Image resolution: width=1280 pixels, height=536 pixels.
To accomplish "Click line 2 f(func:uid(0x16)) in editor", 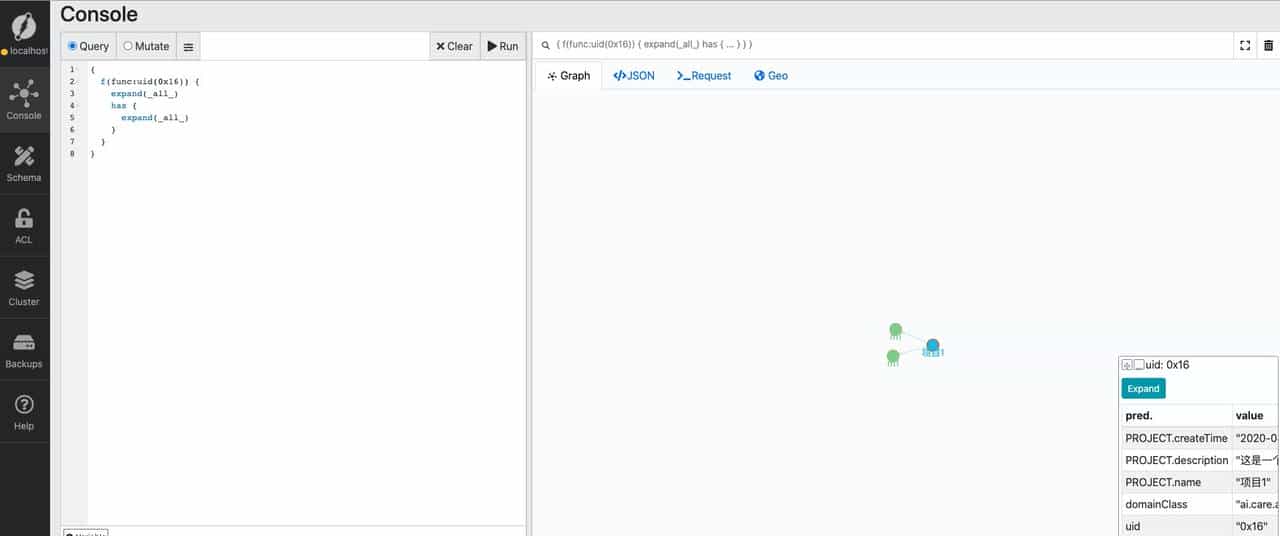I will tap(150, 82).
